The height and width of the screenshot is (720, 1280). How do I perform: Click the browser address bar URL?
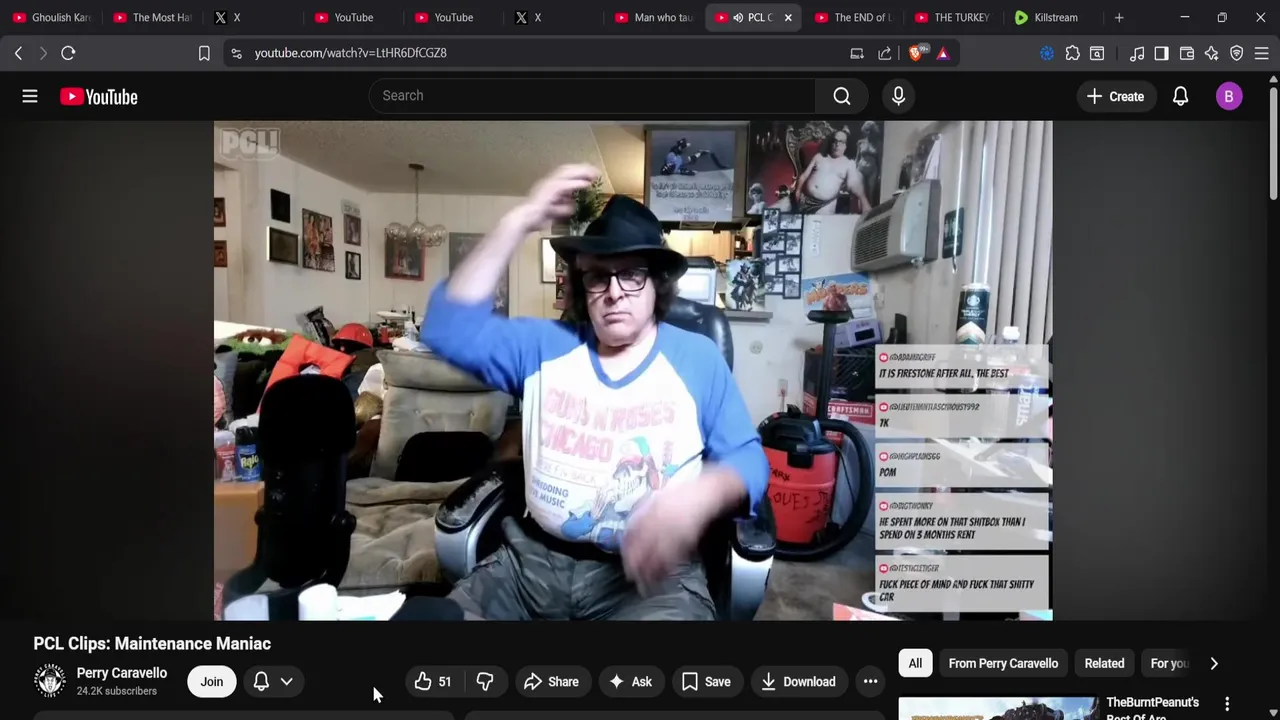350,53
